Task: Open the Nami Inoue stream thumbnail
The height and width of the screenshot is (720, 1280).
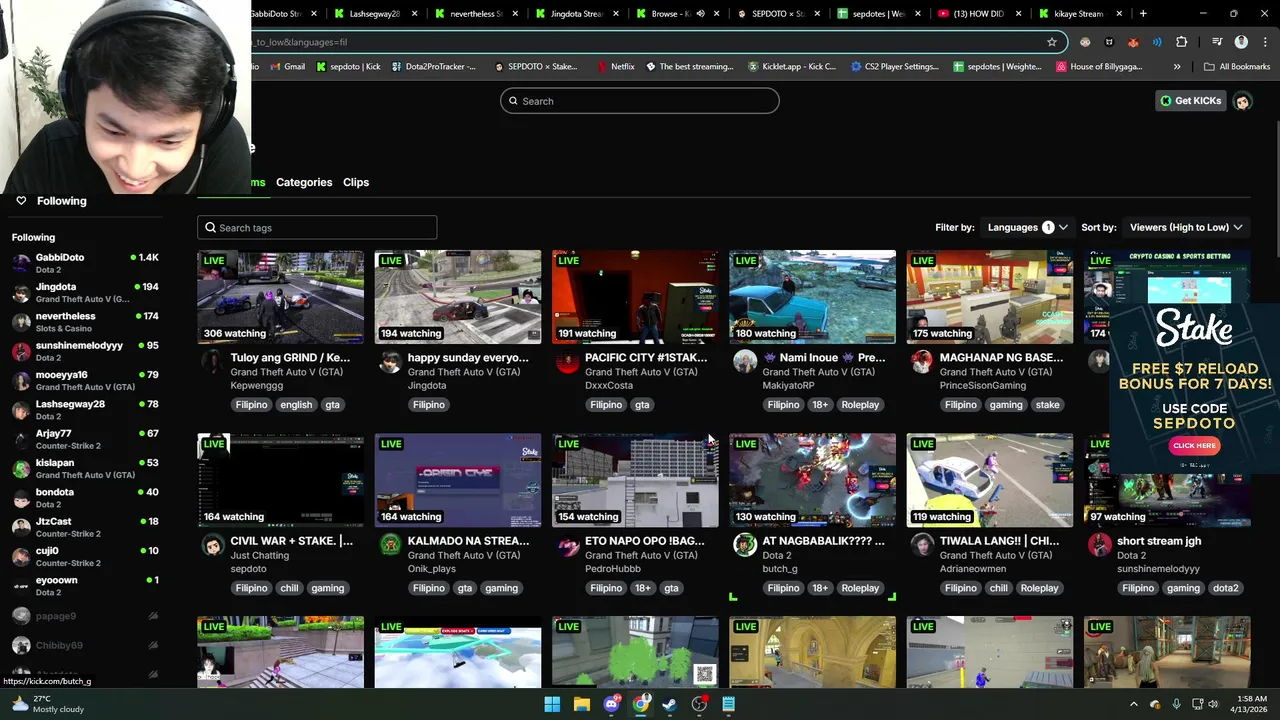Action: click(x=812, y=297)
